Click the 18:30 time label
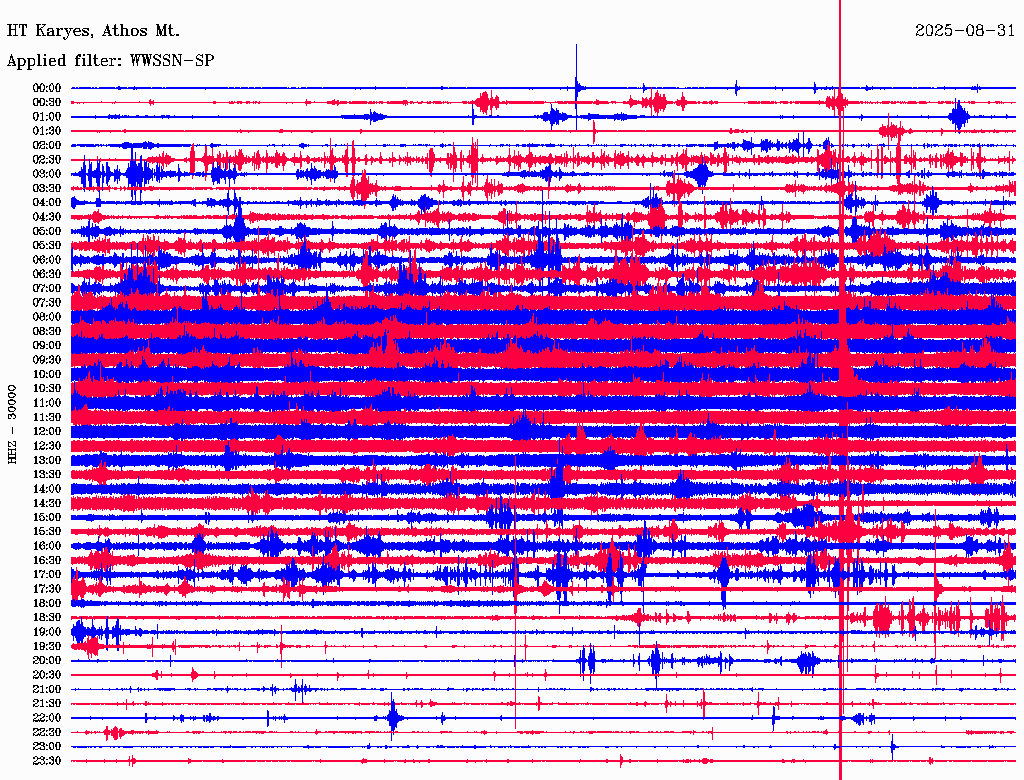Image resolution: width=1024 pixels, height=780 pixels. [x=47, y=617]
